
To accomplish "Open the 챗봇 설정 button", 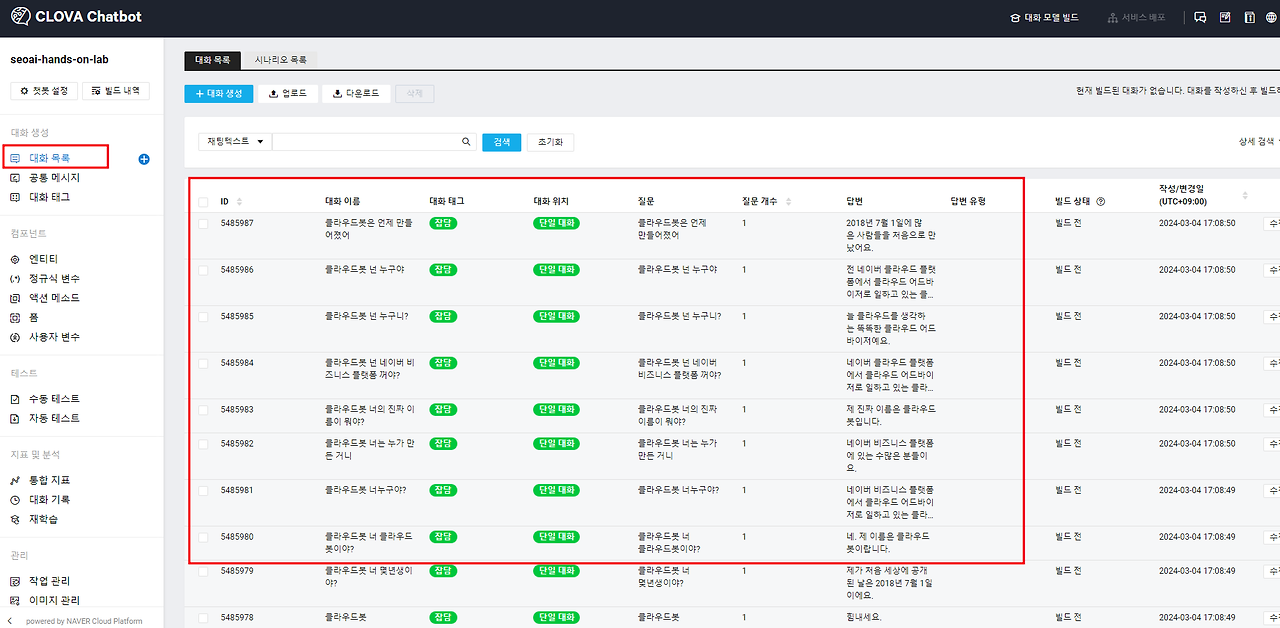I will pyautogui.click(x=44, y=91).
